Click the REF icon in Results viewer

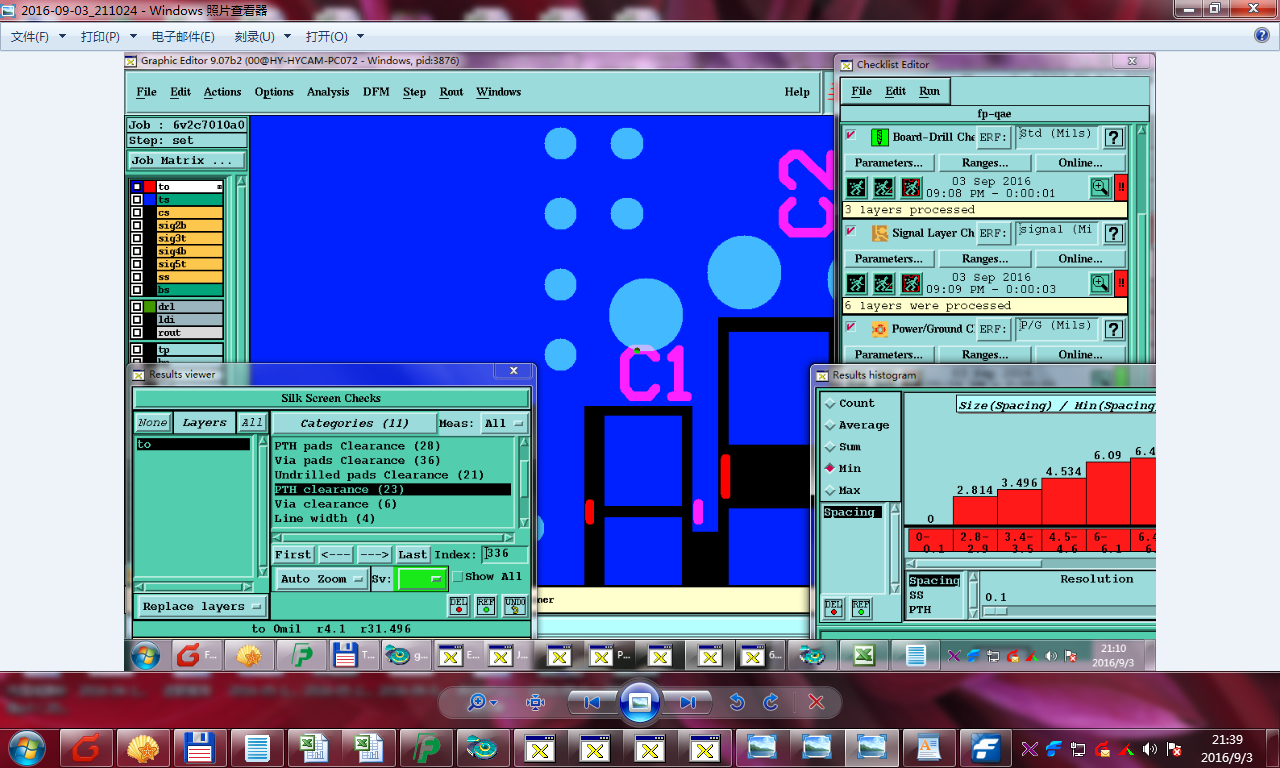[x=486, y=606]
